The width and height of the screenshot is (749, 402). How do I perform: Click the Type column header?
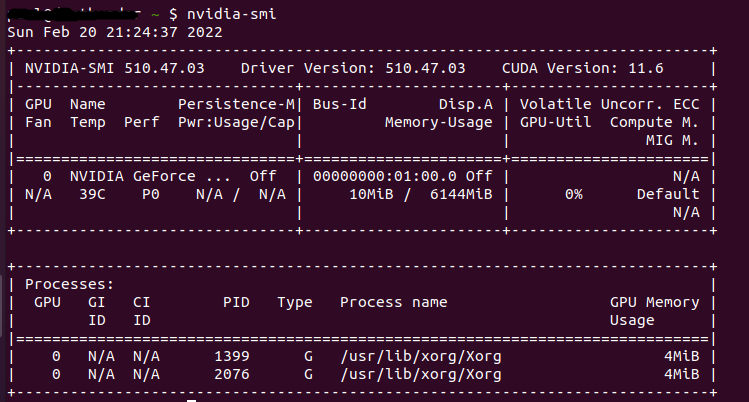[295, 302]
